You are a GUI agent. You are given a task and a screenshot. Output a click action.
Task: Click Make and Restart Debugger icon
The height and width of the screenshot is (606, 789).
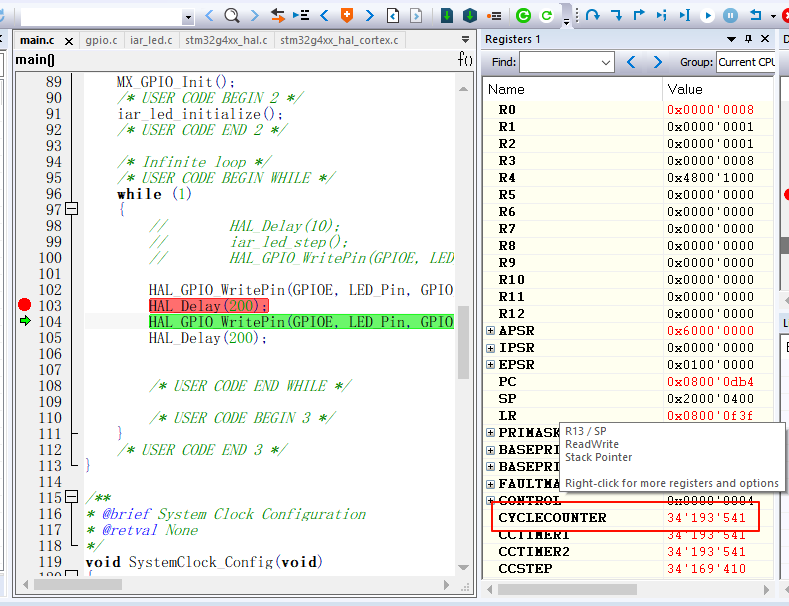pyautogui.click(x=523, y=16)
